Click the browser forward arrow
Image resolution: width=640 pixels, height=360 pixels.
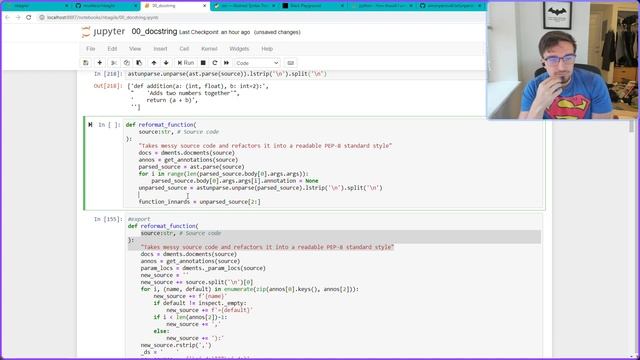(18, 18)
